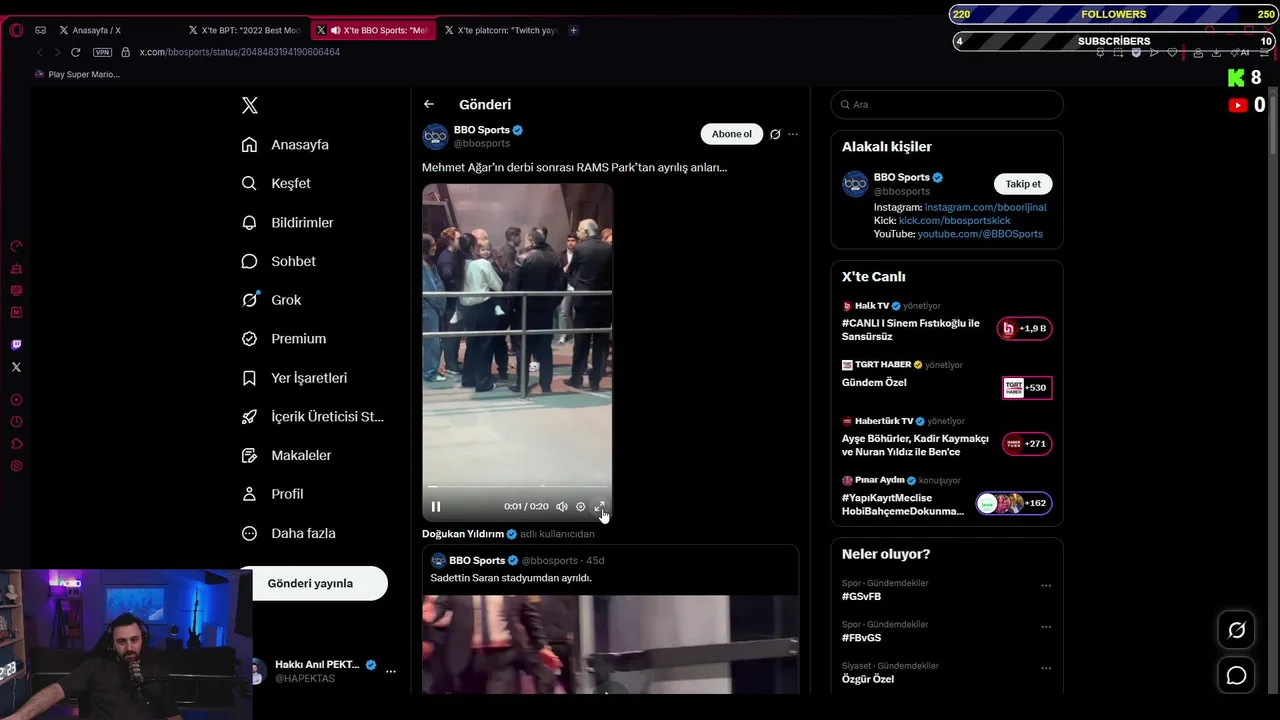Click the Grok icon beside Abone ol

[775, 134]
